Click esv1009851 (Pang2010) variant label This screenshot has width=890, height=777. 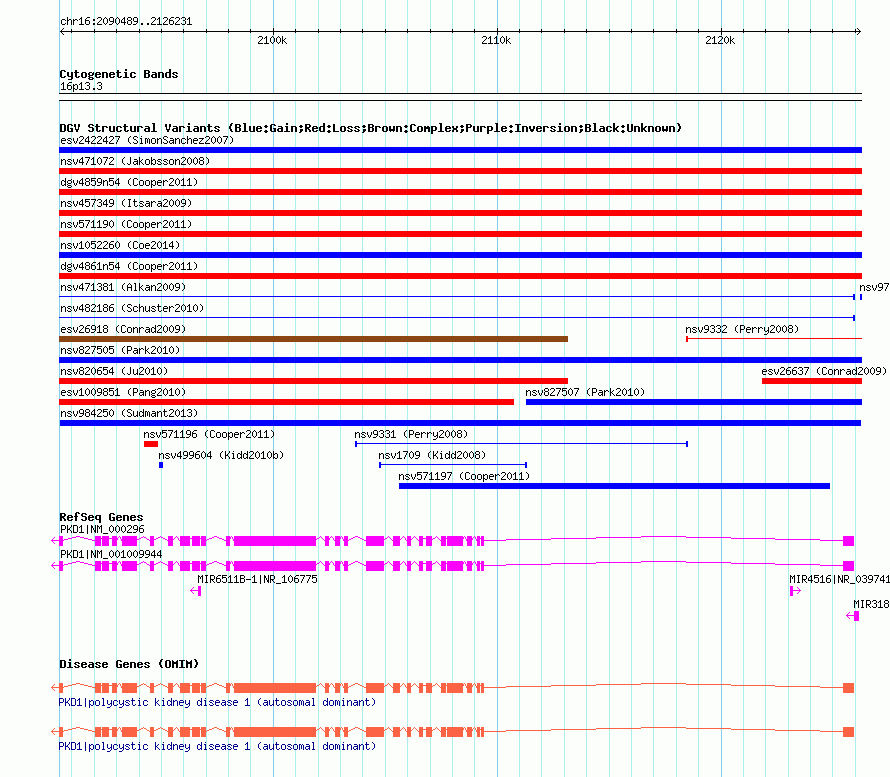123,392
